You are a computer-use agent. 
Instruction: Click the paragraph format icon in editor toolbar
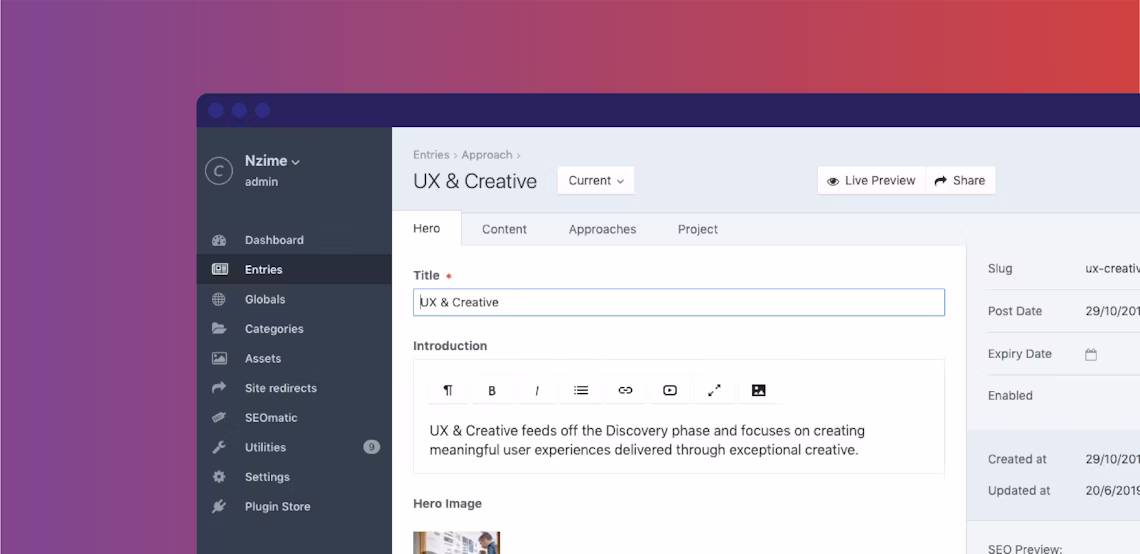pyautogui.click(x=448, y=390)
